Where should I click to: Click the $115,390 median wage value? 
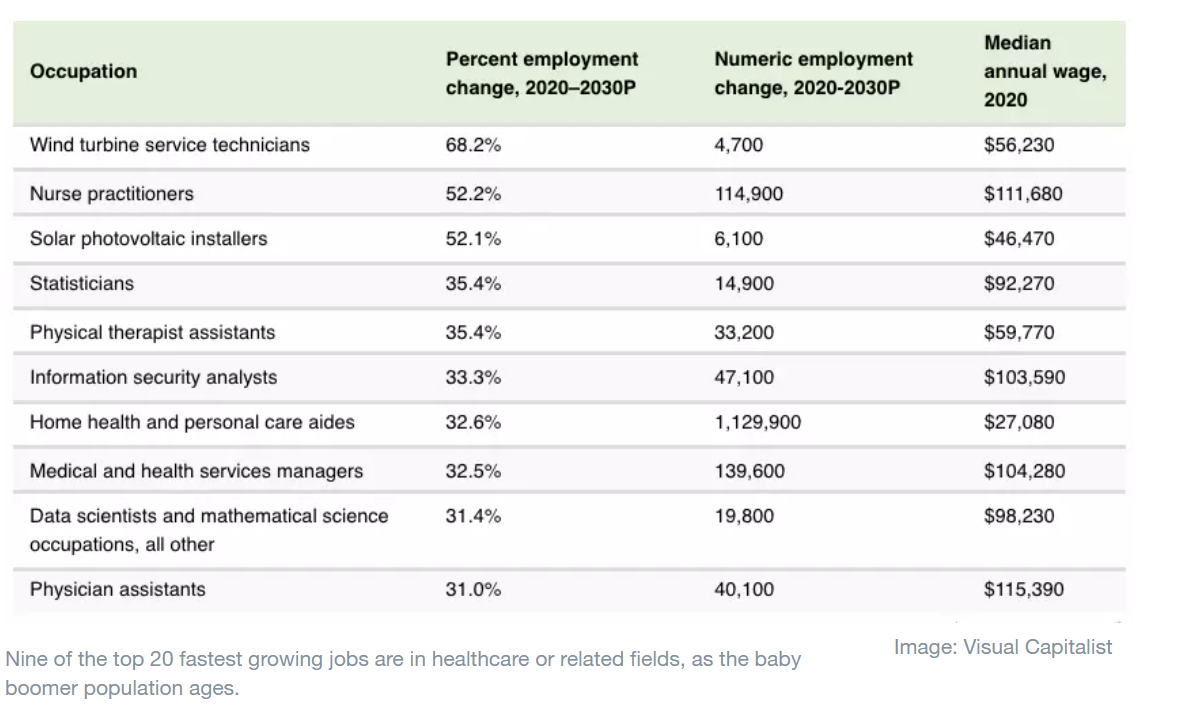click(x=1023, y=590)
